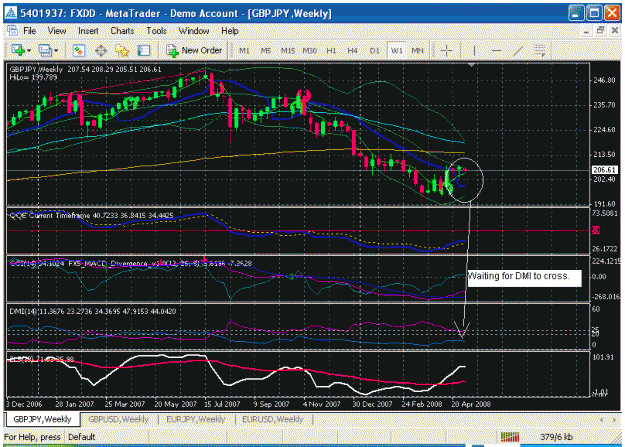
Task: Restore the inner chart window
Action: click(600, 30)
